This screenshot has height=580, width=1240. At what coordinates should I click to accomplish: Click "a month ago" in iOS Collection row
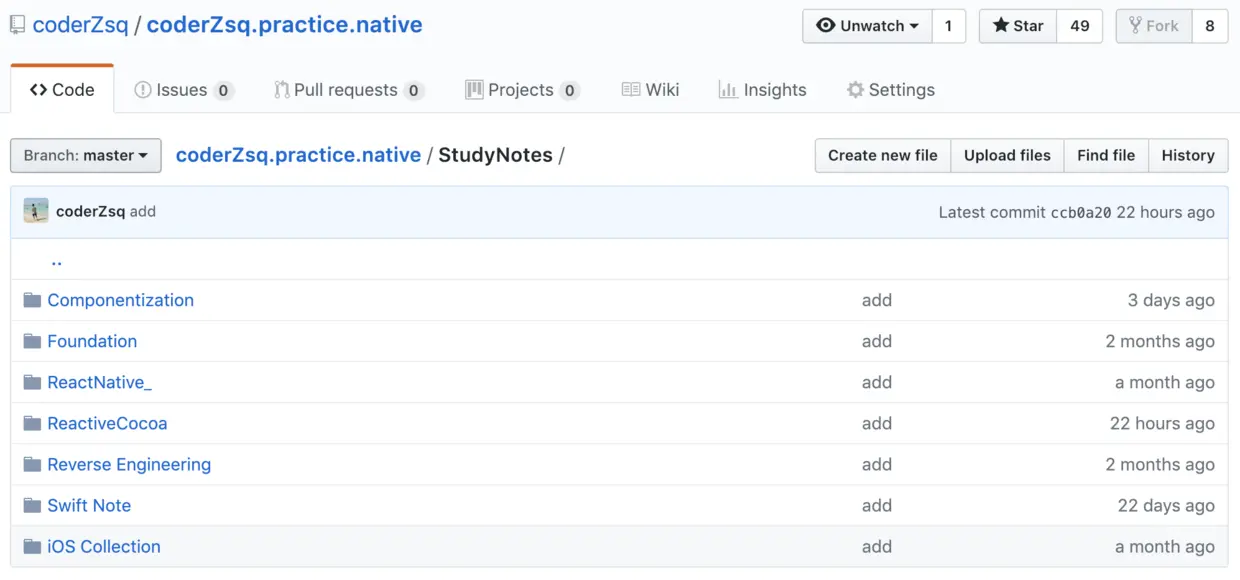[x=1165, y=546]
